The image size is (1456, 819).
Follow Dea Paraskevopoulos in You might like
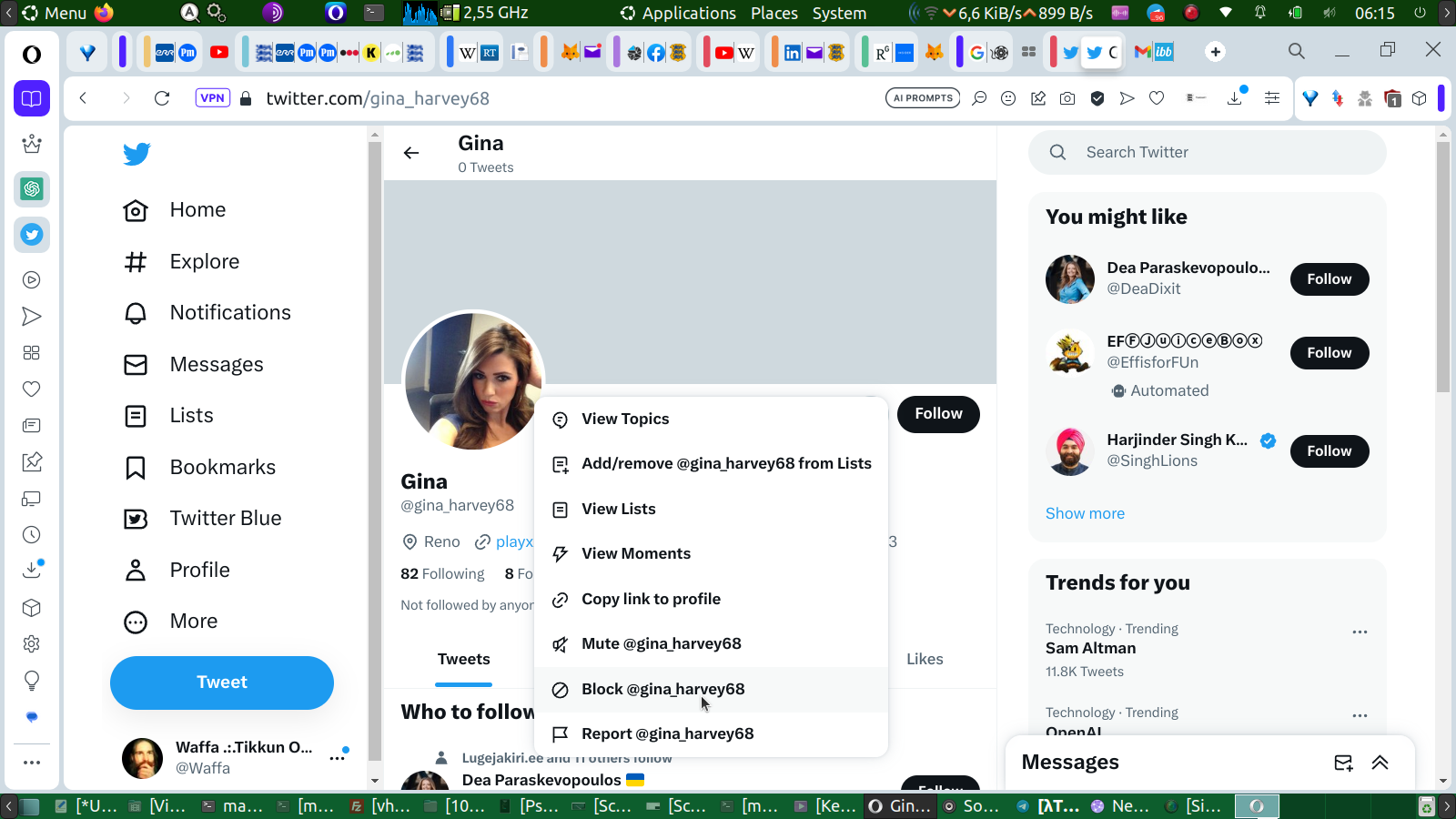(1330, 279)
